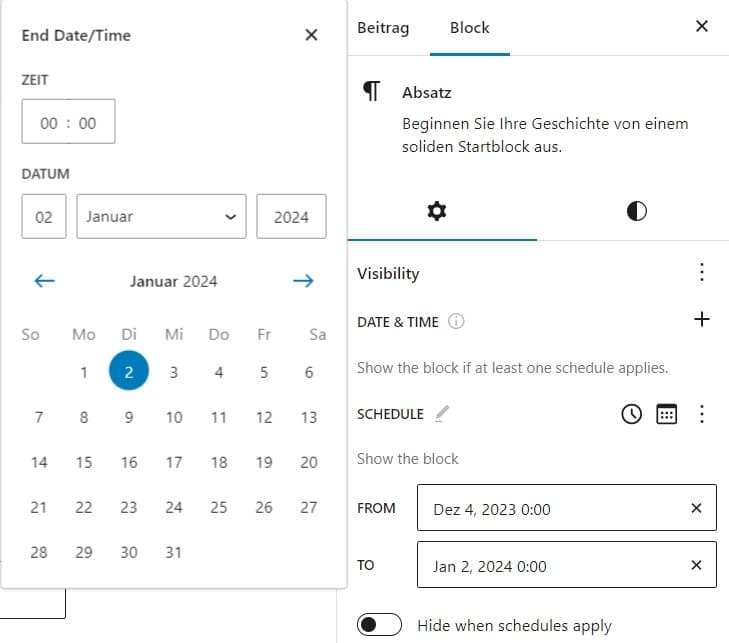729x643 pixels.
Task: Open Schedule options three-dot menu
Action: [702, 414]
